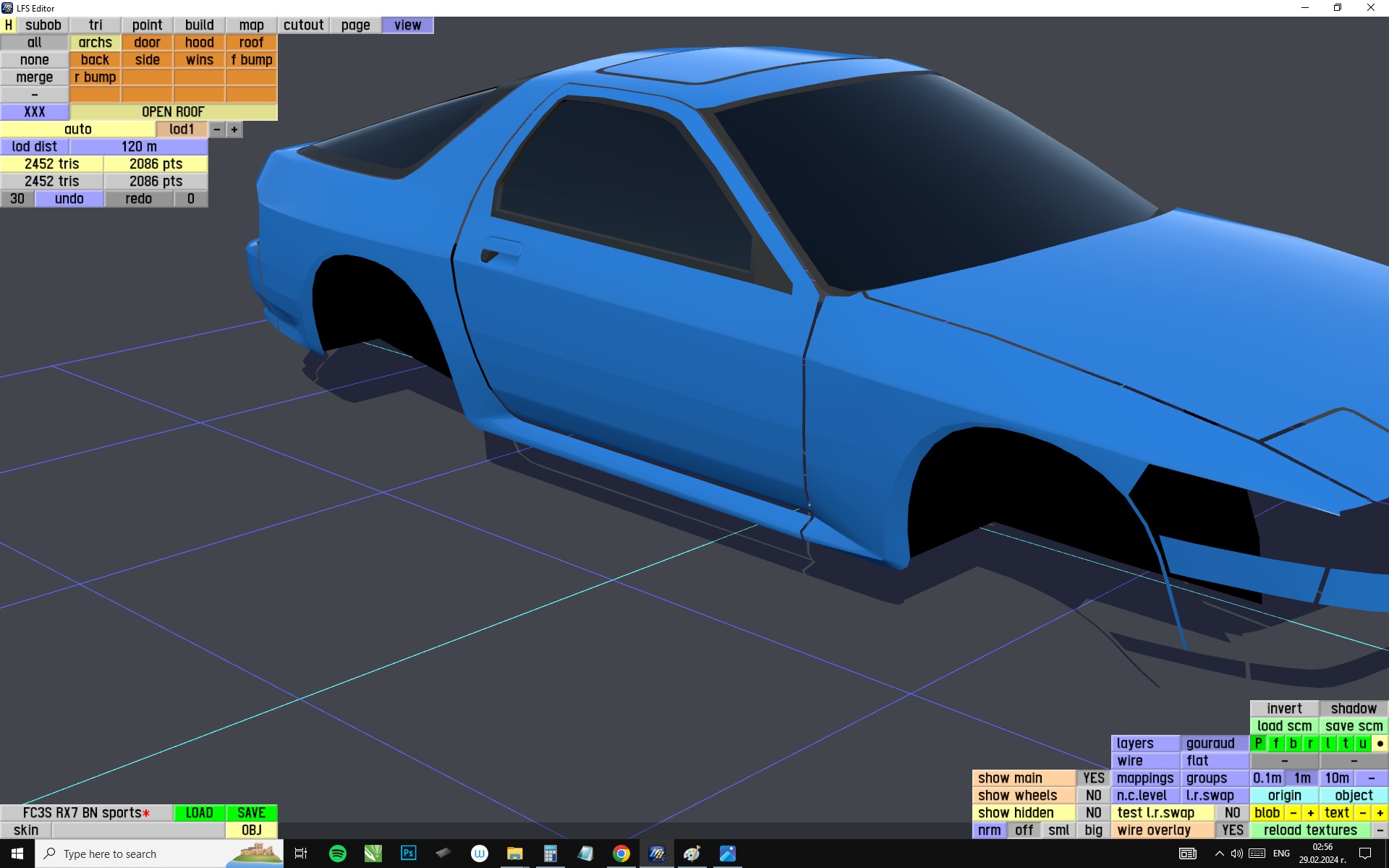Image resolution: width=1389 pixels, height=868 pixels.
Task: Open the map tab
Action: pyautogui.click(x=251, y=25)
